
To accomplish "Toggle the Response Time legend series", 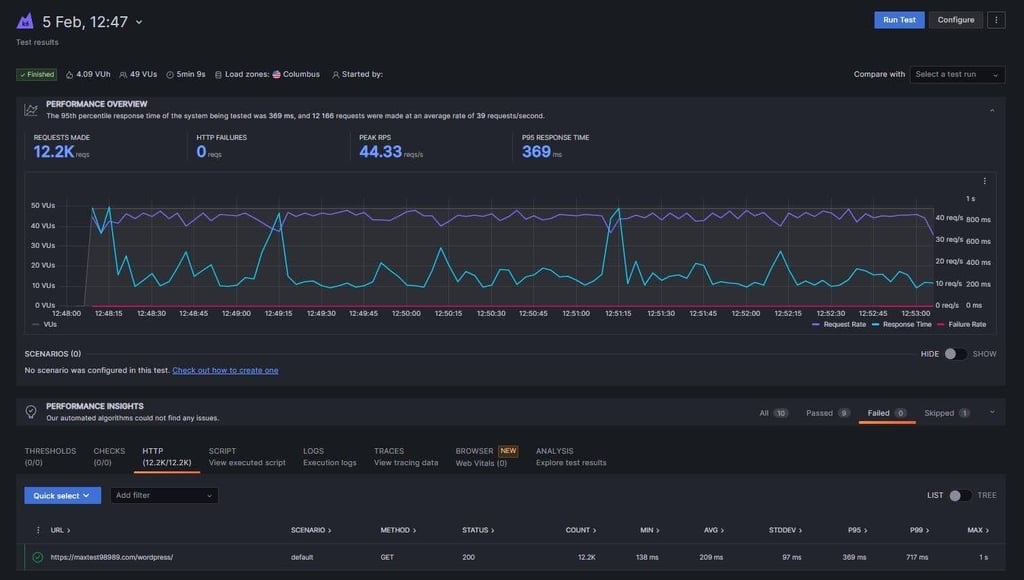I will (901, 325).
